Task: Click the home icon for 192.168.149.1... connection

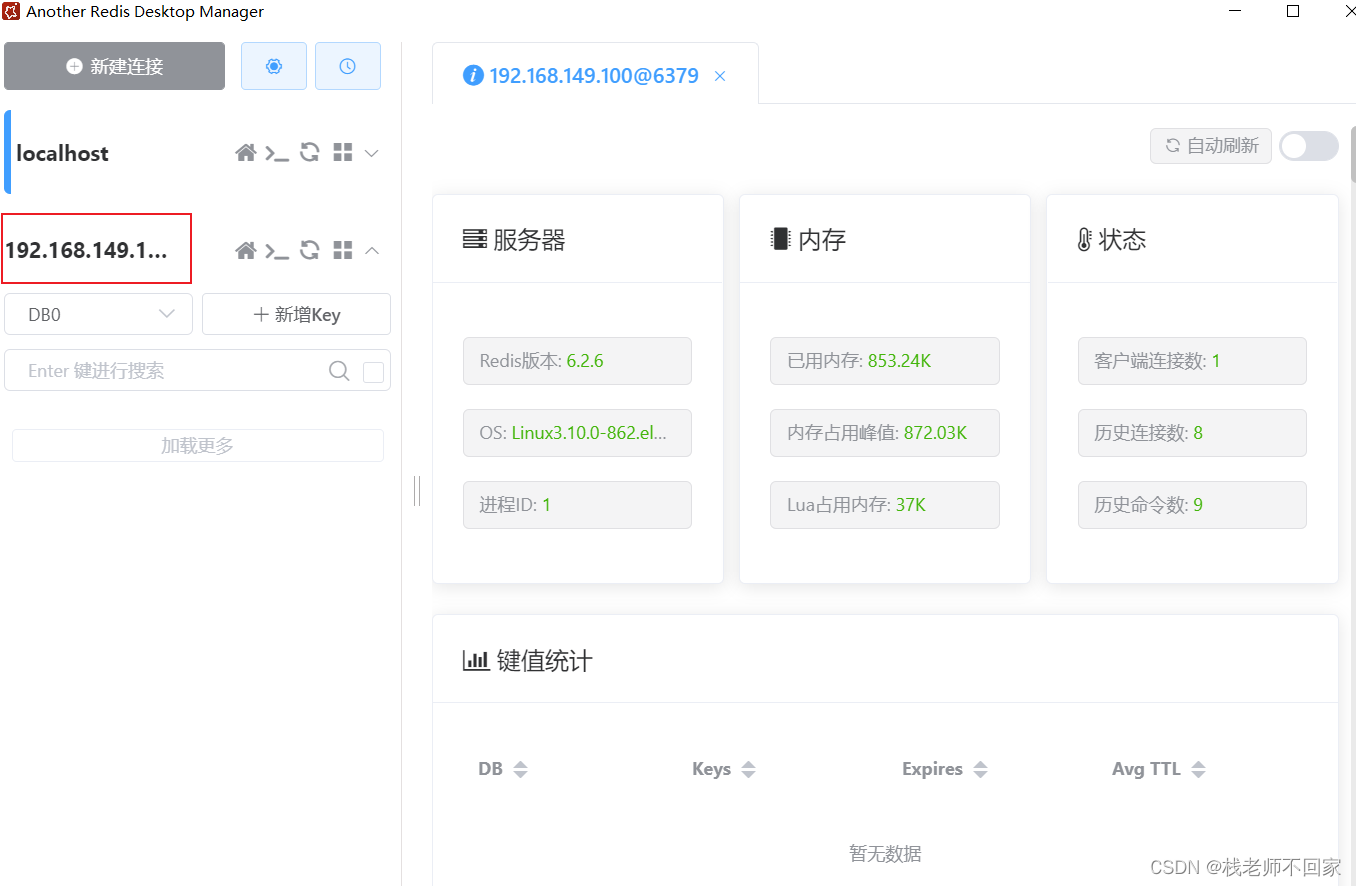Action: [245, 250]
